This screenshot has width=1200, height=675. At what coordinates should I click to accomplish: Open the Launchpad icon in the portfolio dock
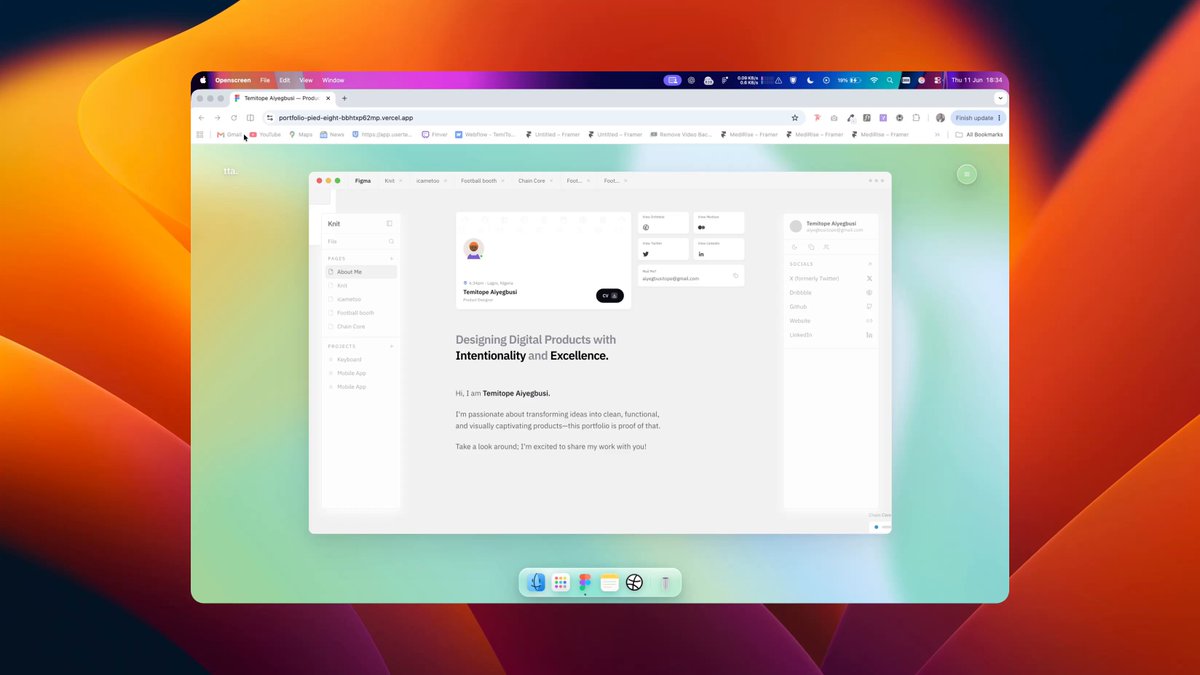(x=561, y=582)
